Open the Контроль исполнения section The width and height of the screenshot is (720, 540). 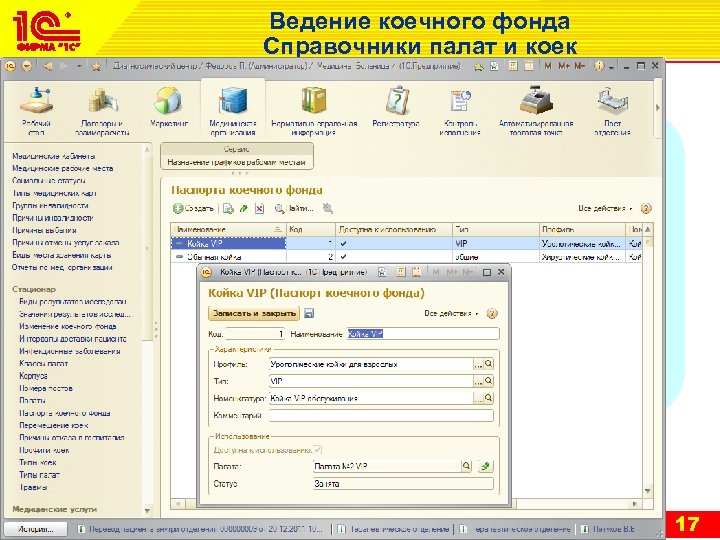(460, 112)
